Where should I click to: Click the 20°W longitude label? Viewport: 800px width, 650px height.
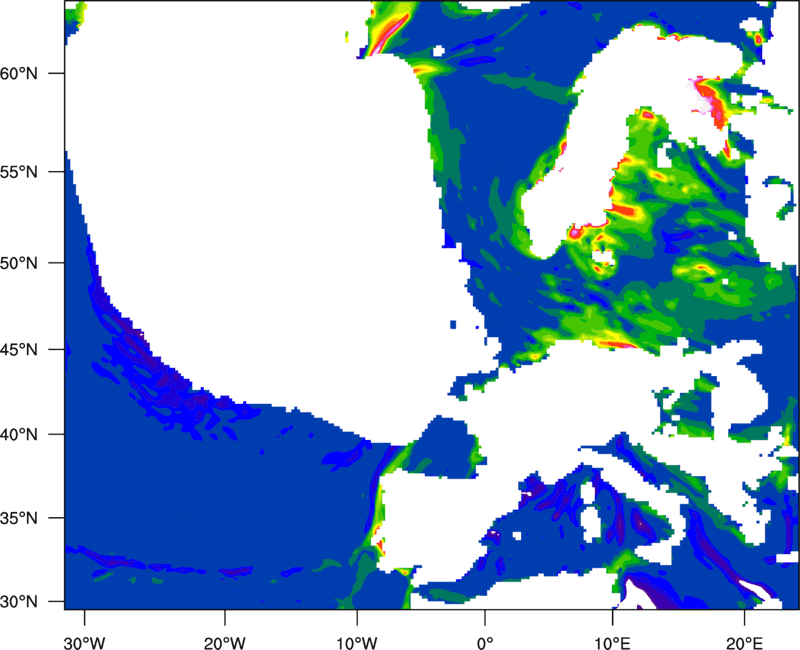tap(225, 643)
